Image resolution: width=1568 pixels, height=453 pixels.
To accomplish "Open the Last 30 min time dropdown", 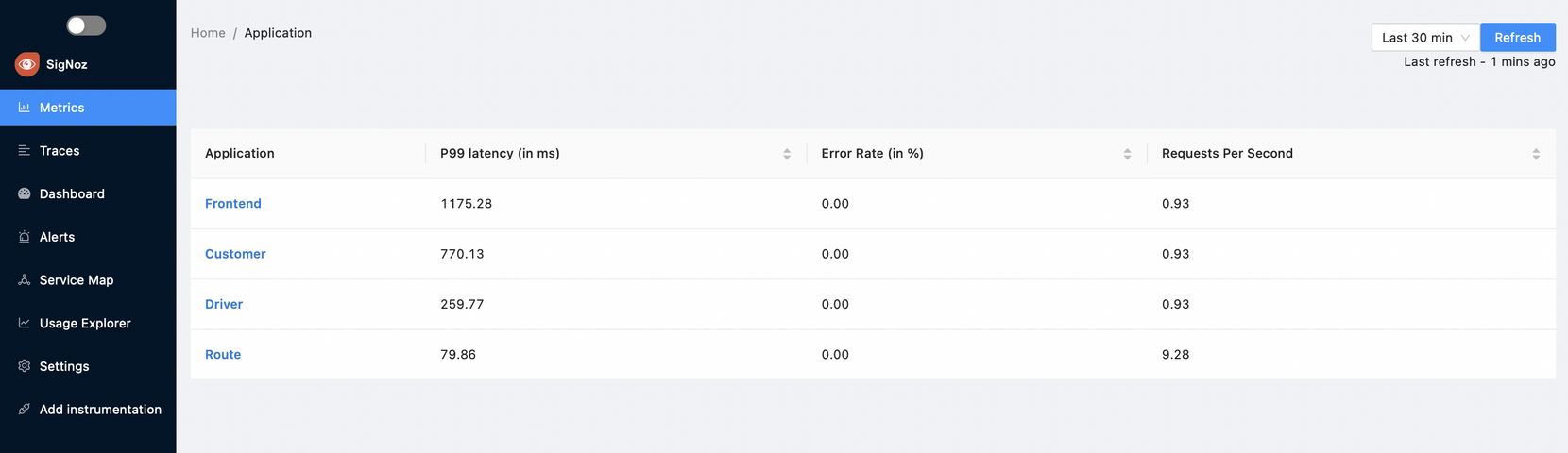I will pyautogui.click(x=1424, y=38).
